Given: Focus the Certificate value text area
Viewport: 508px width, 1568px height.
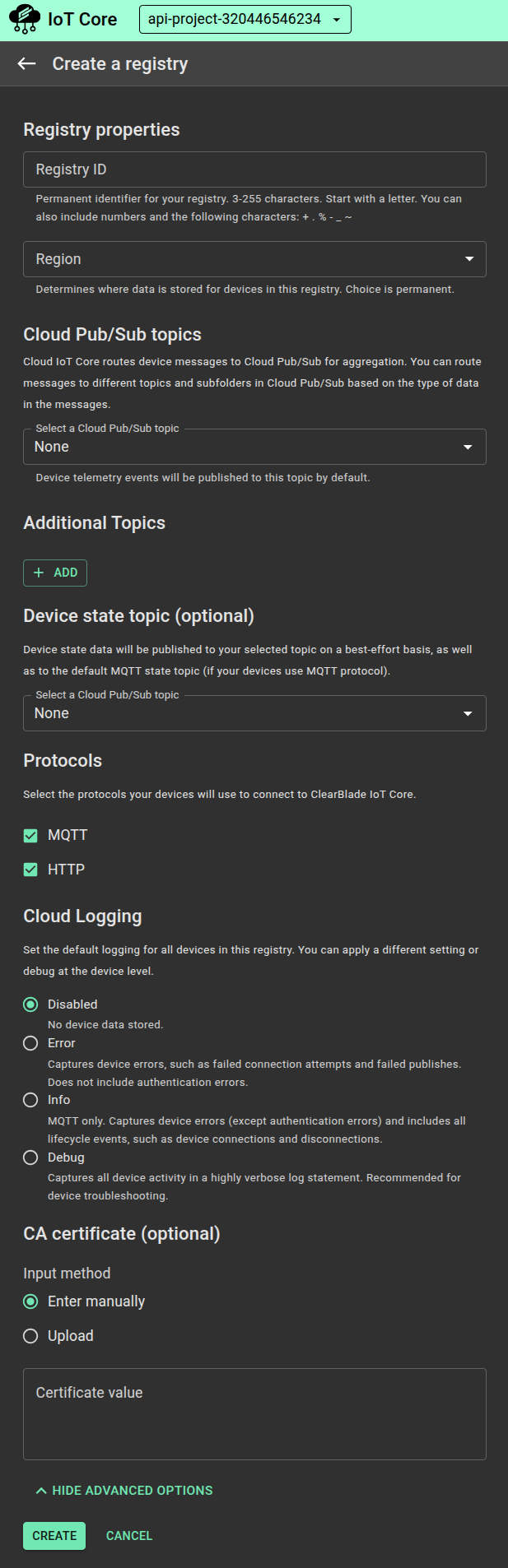Looking at the screenshot, I should pos(254,1413).
